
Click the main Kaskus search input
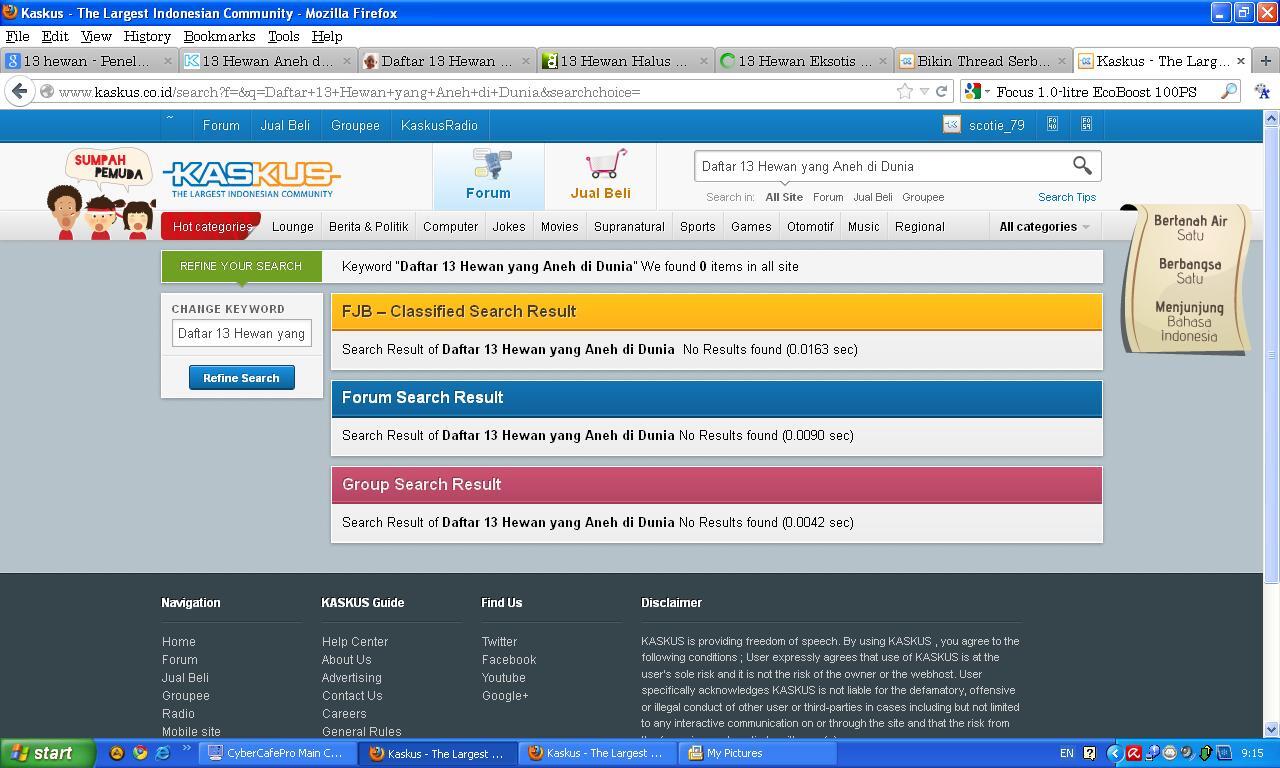tap(882, 166)
